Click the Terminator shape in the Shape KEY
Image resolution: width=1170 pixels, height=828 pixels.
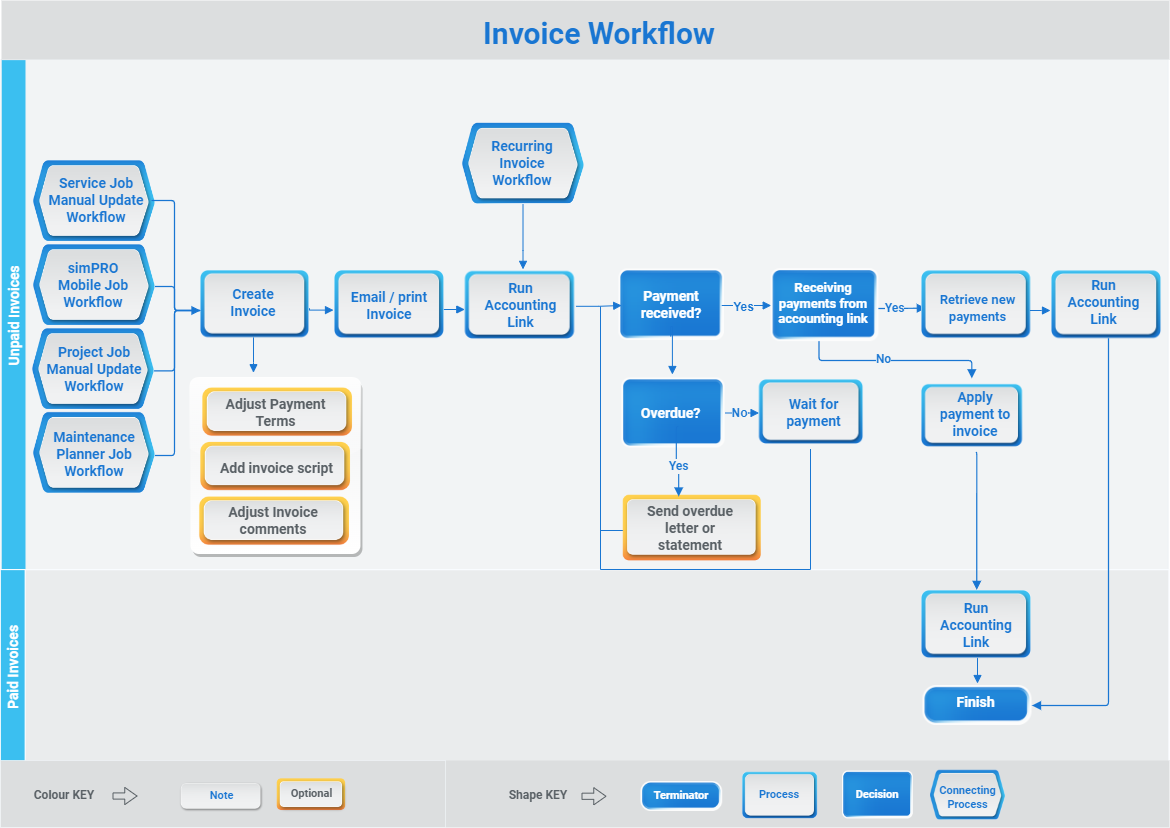coord(681,795)
